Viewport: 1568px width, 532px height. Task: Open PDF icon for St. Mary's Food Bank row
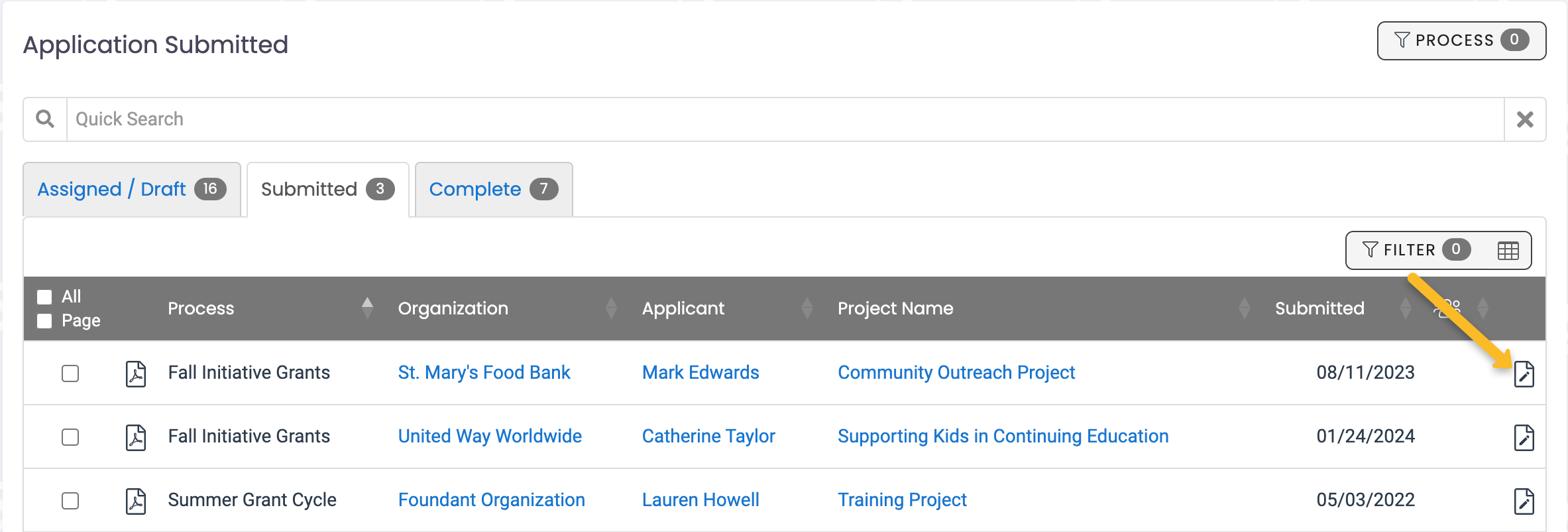[x=136, y=373]
